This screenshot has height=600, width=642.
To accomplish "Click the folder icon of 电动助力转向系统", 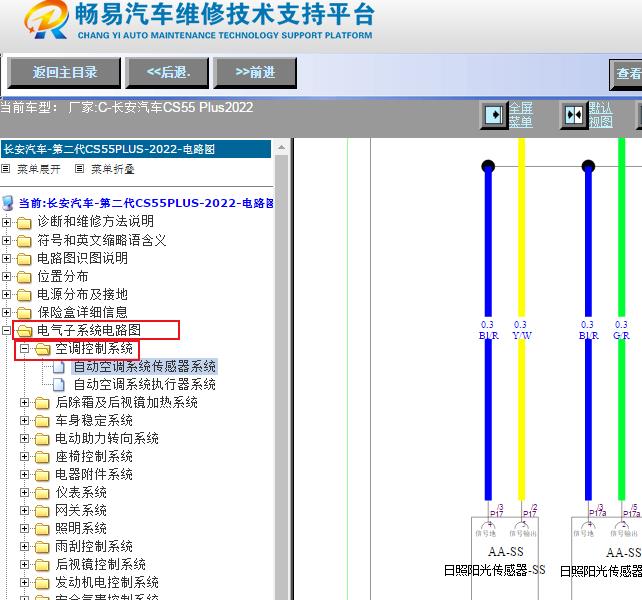I will coord(42,439).
